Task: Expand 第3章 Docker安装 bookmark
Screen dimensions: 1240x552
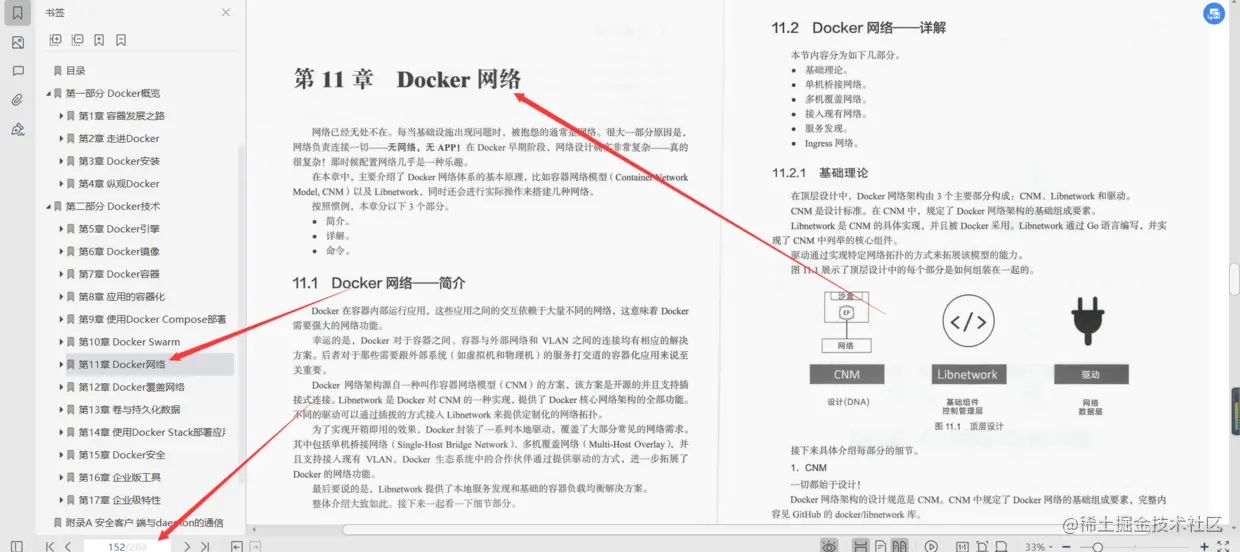Action: click(61, 161)
